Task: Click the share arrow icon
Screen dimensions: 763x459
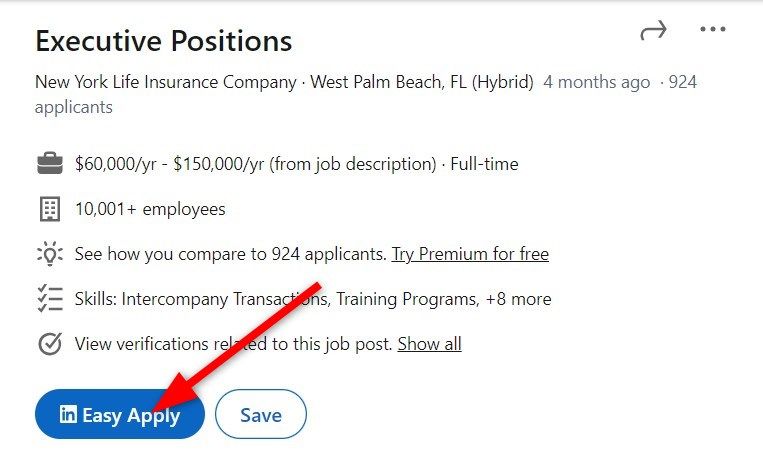Action: point(653,30)
